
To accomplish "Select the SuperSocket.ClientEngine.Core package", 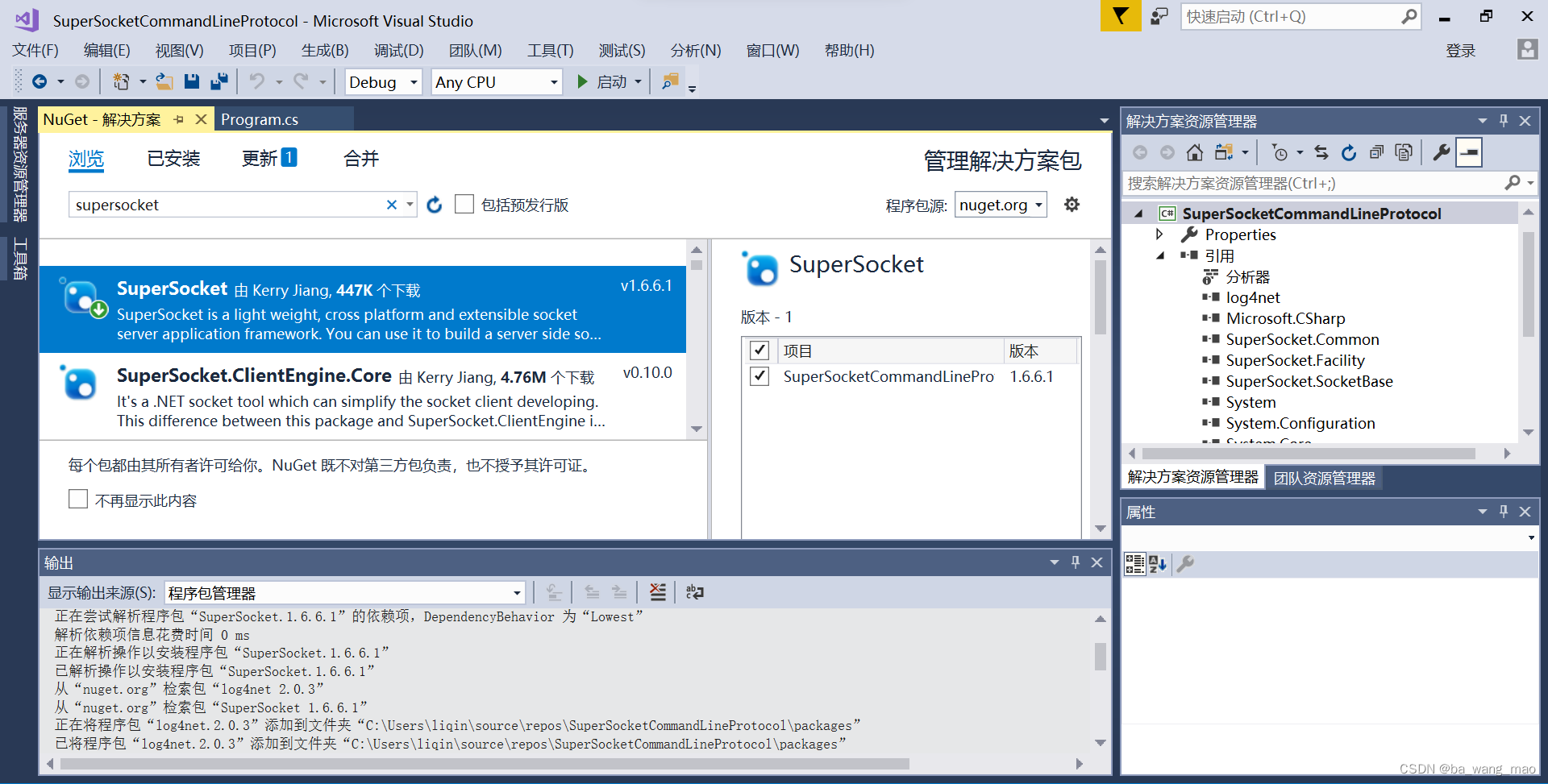I will [x=363, y=396].
